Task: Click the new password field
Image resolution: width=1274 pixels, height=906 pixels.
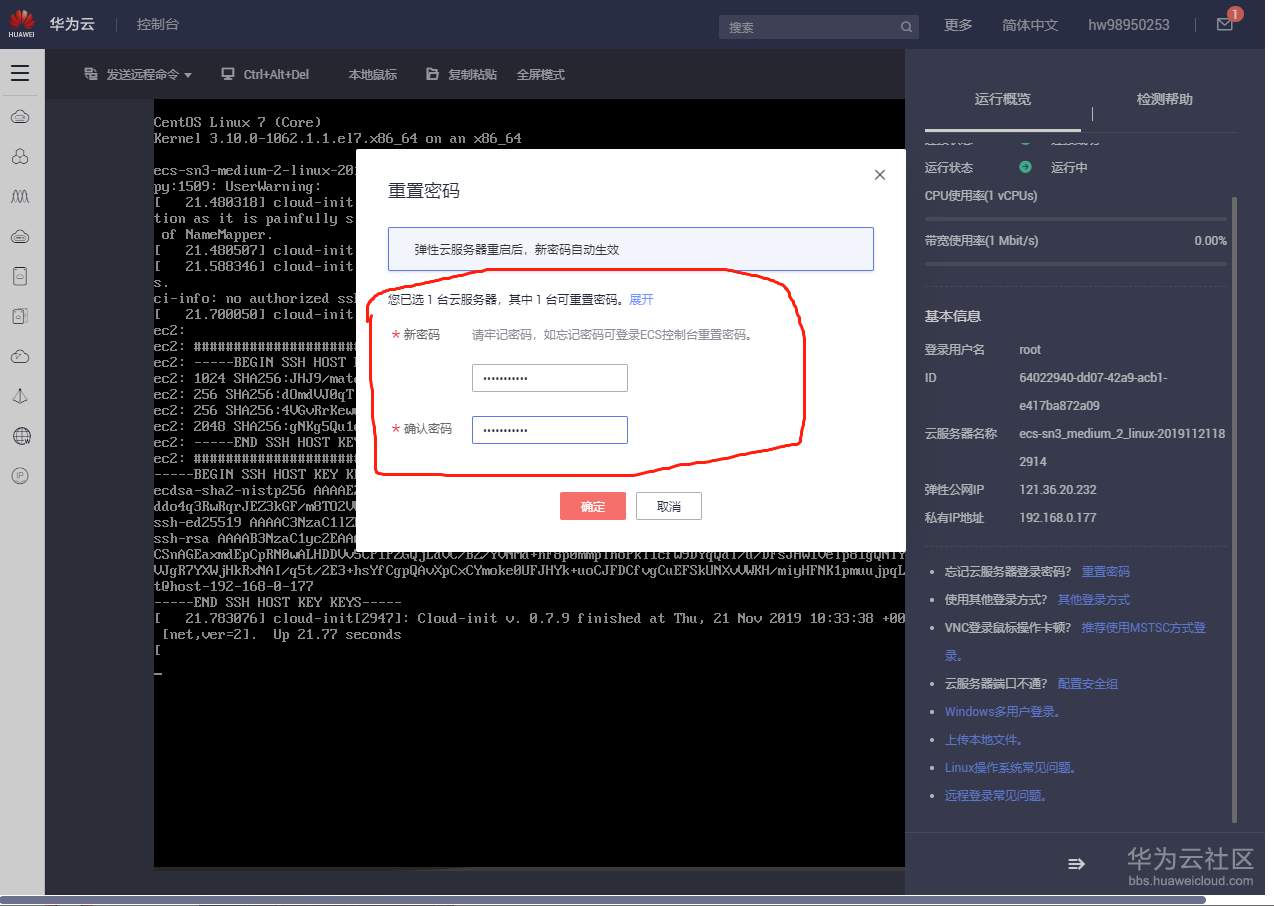Action: pos(550,378)
